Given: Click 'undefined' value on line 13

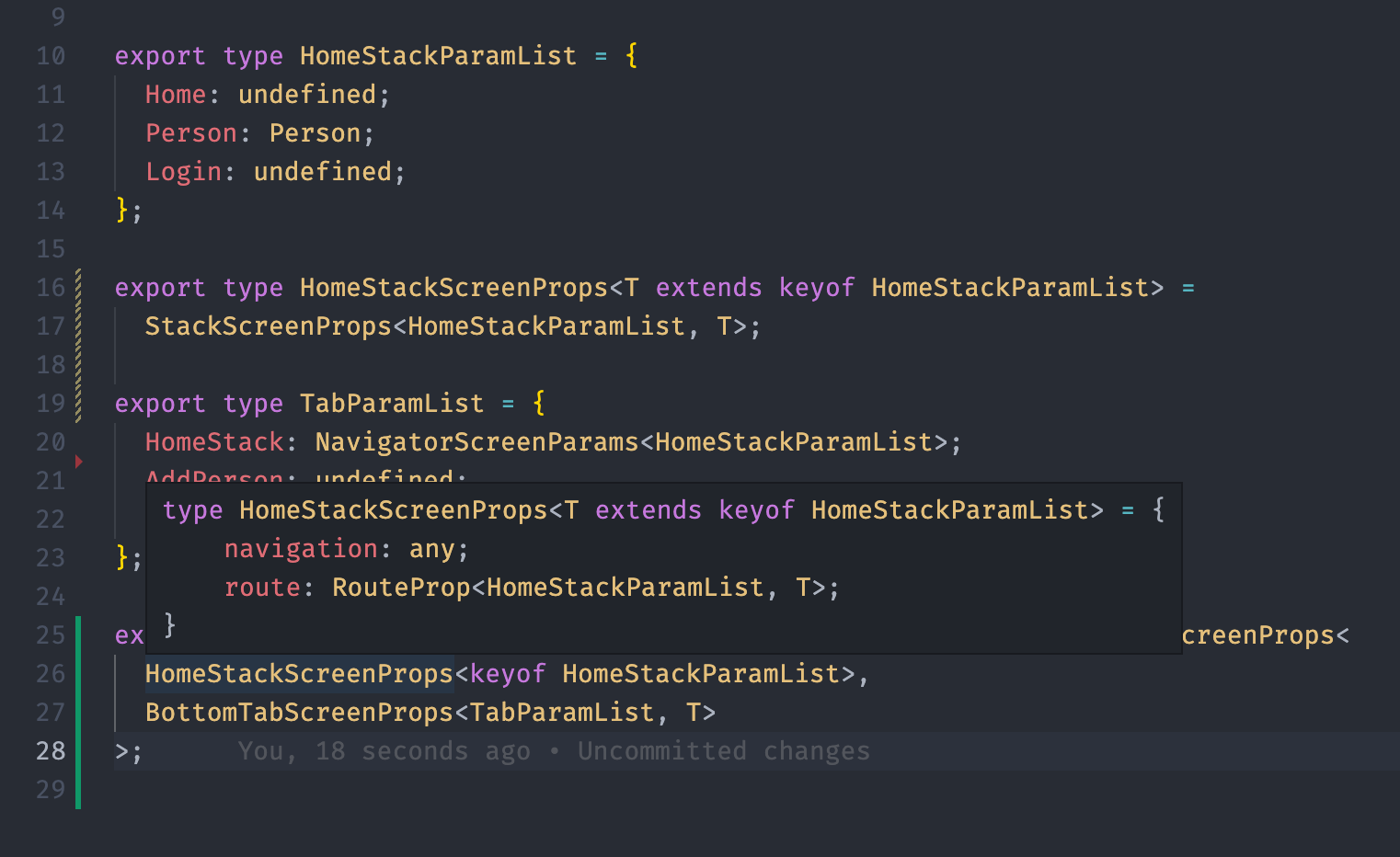Looking at the screenshot, I should [323, 172].
